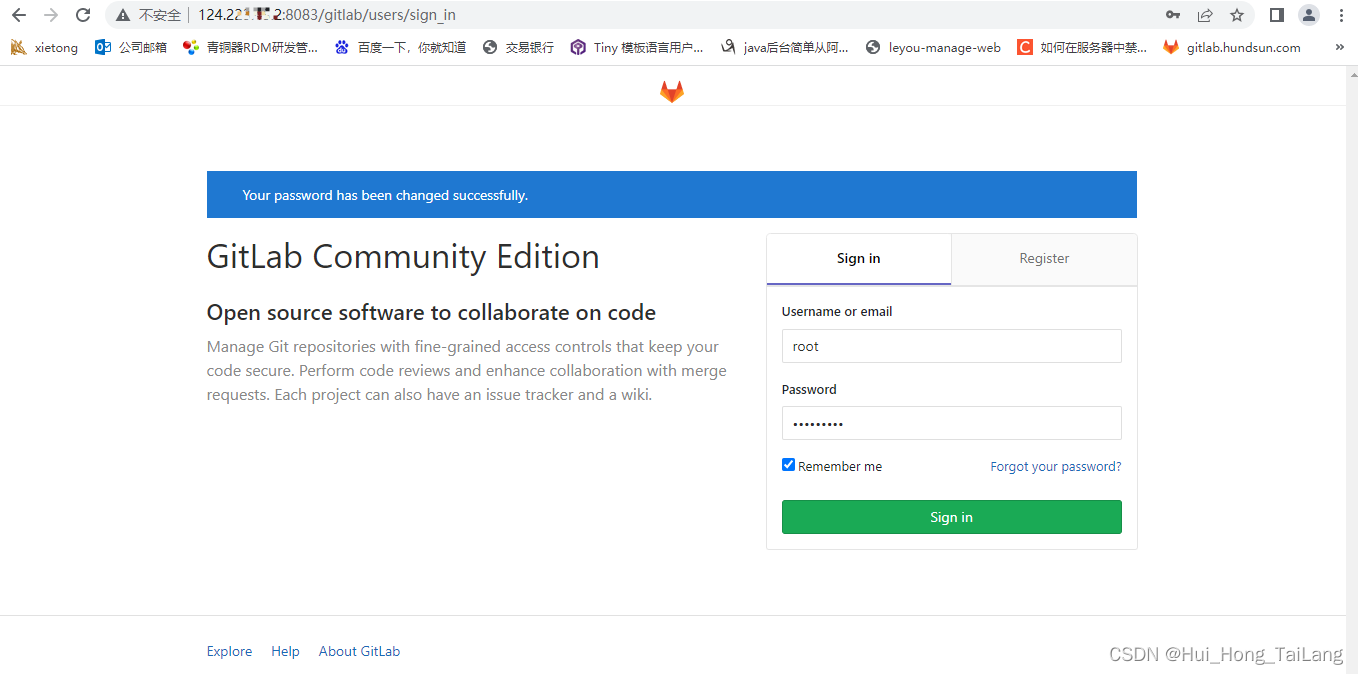The width and height of the screenshot is (1358, 674).
Task: Open Forgot your password link
Action: click(x=1056, y=467)
